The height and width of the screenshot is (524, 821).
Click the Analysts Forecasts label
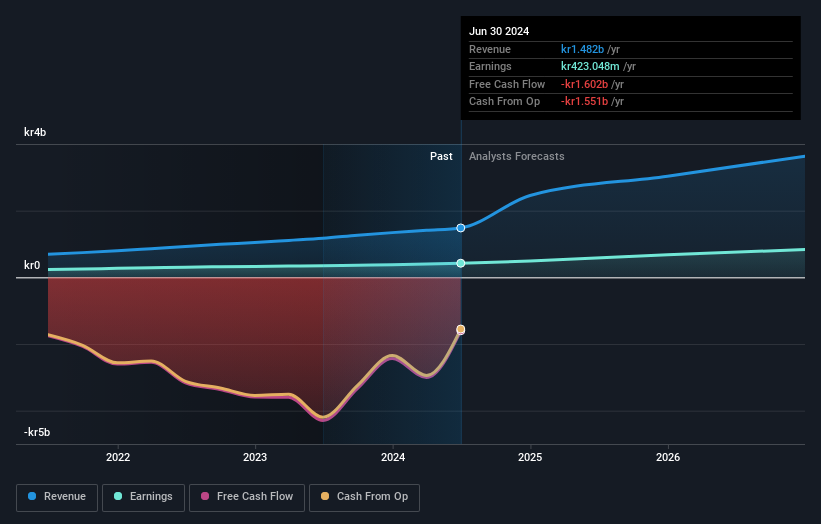pyautogui.click(x=516, y=156)
